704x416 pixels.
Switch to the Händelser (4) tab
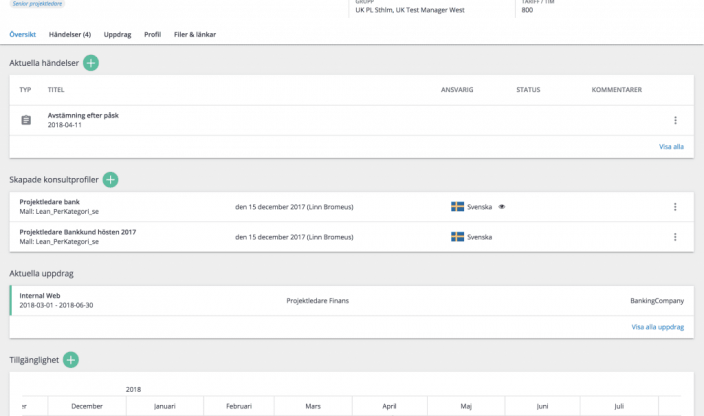[70, 34]
